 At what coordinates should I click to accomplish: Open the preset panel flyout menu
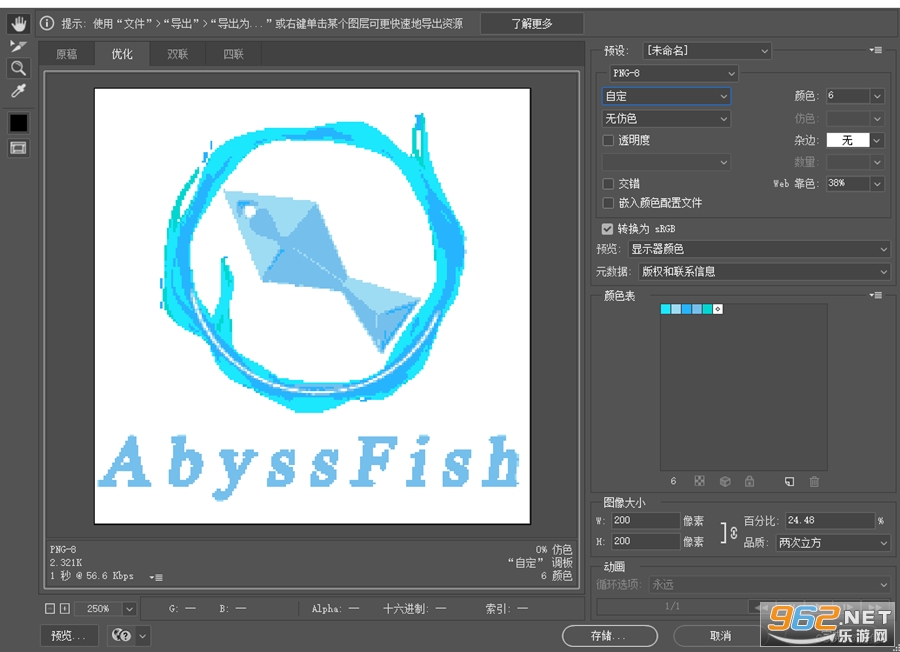pos(875,51)
